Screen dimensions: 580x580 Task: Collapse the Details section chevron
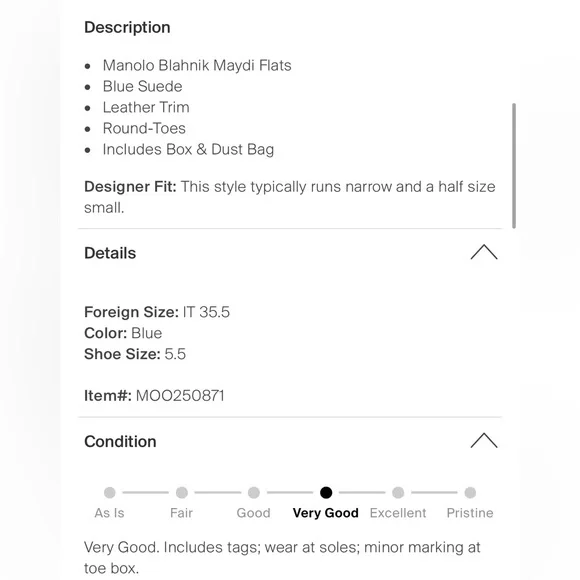(x=484, y=252)
